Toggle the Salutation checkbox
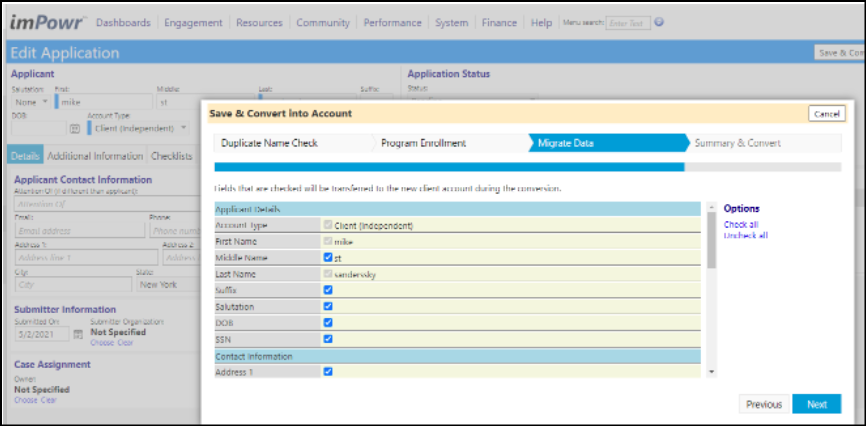866x426 pixels. (328, 306)
